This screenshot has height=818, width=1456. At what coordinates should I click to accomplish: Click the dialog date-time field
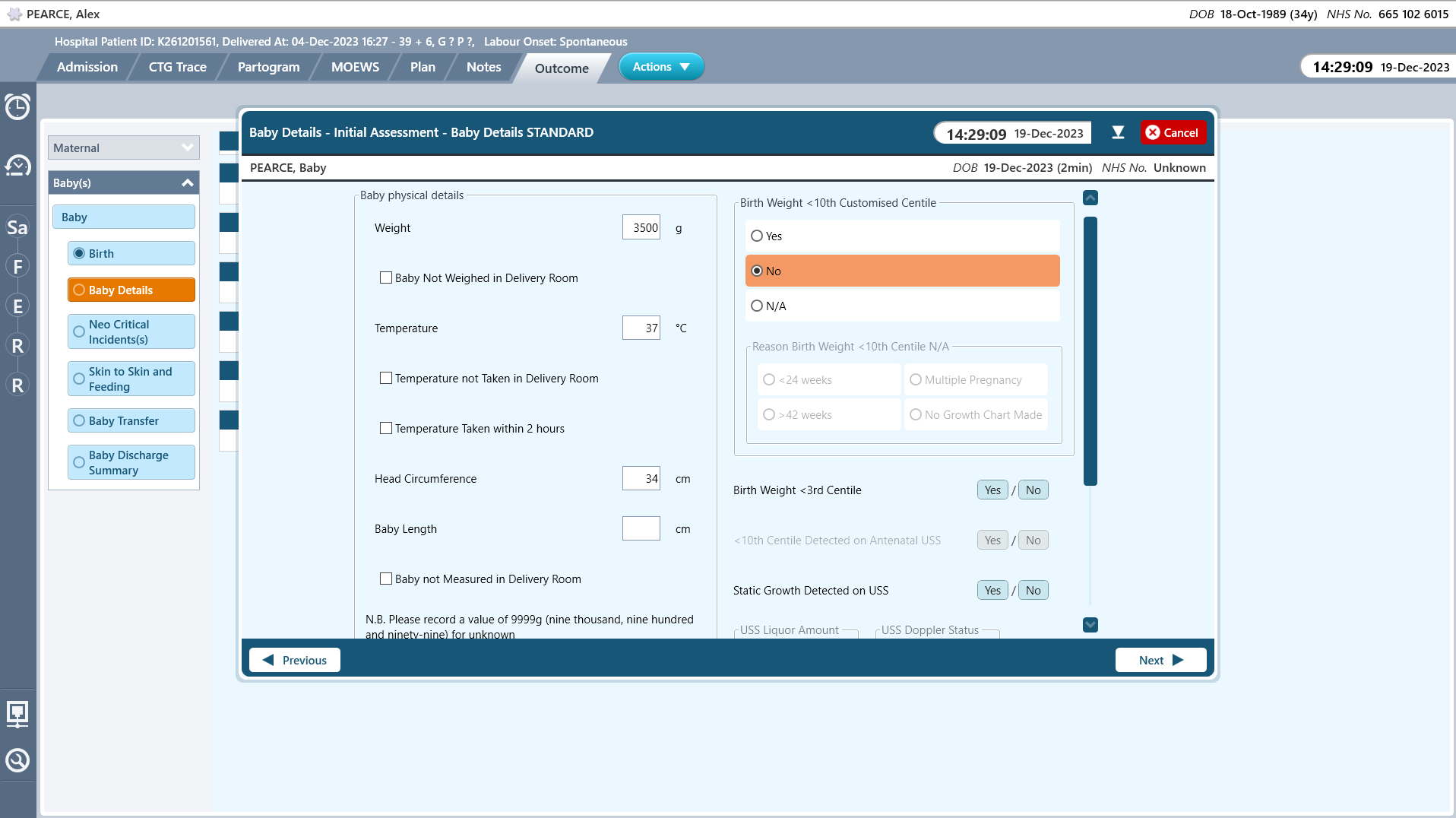coord(1014,133)
